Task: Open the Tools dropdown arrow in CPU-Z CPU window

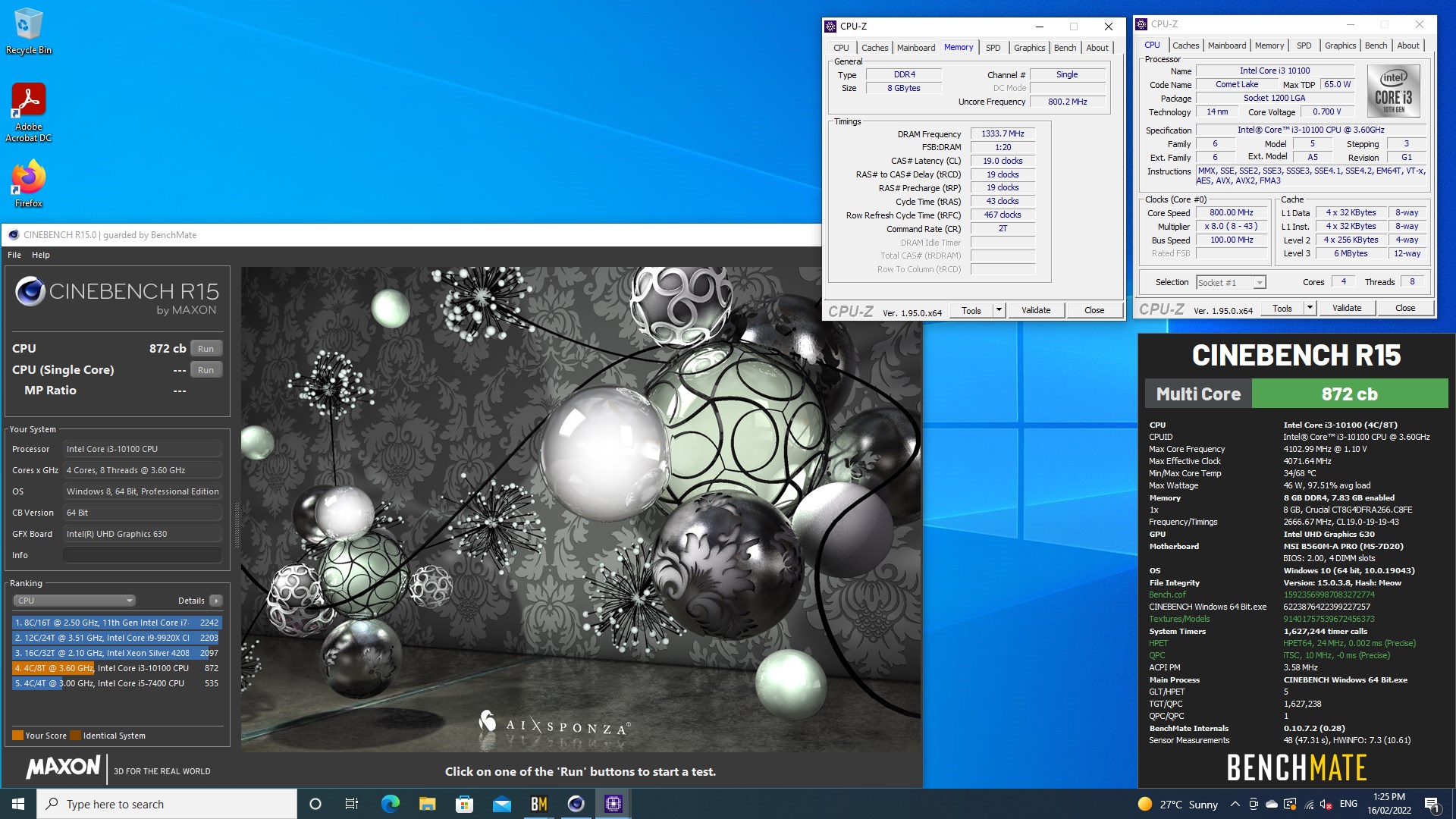Action: pos(1310,308)
